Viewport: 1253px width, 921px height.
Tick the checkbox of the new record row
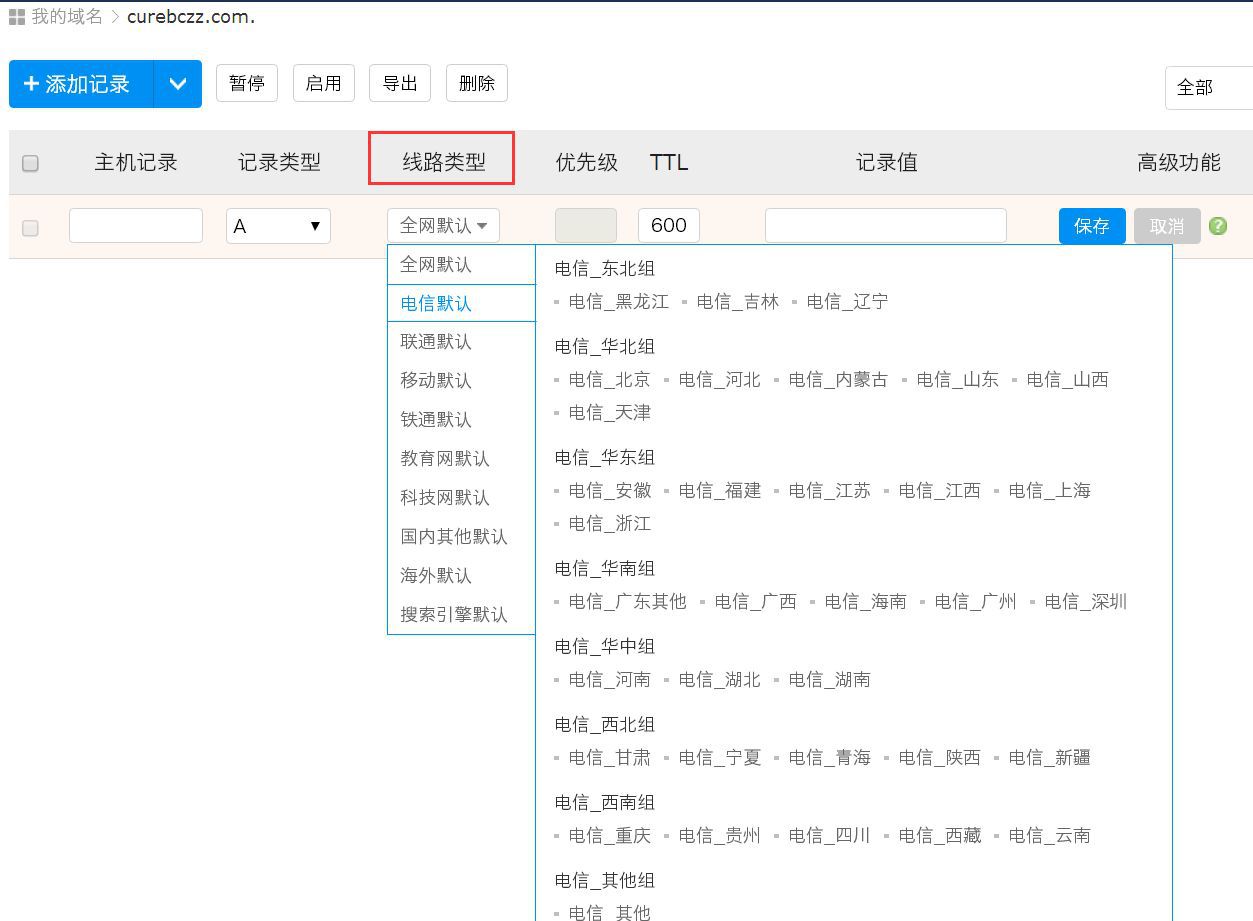30,228
